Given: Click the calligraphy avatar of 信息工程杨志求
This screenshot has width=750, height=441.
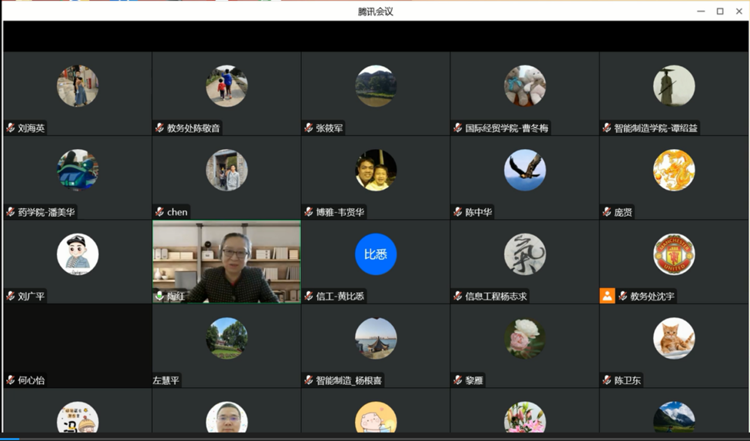Looking at the screenshot, I should pos(524,254).
